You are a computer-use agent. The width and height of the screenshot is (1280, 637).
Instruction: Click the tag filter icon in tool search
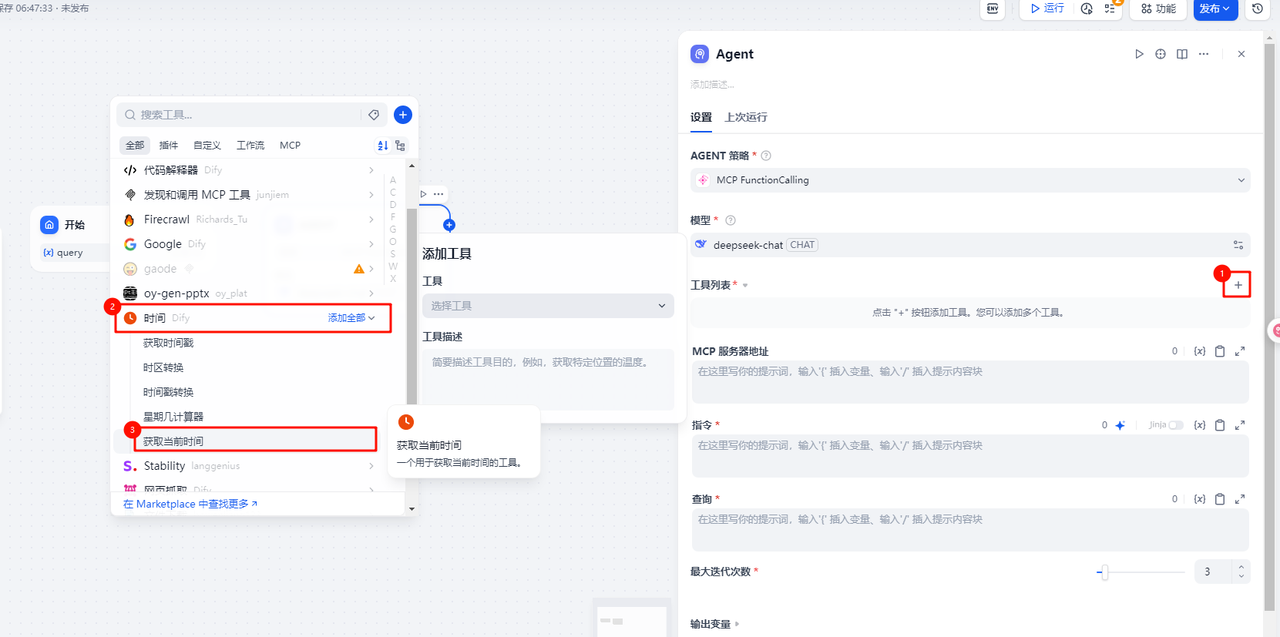tap(374, 115)
